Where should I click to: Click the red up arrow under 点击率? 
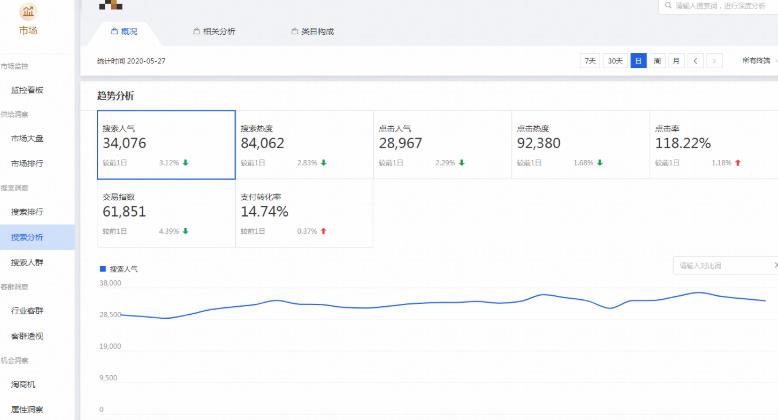coord(737,162)
